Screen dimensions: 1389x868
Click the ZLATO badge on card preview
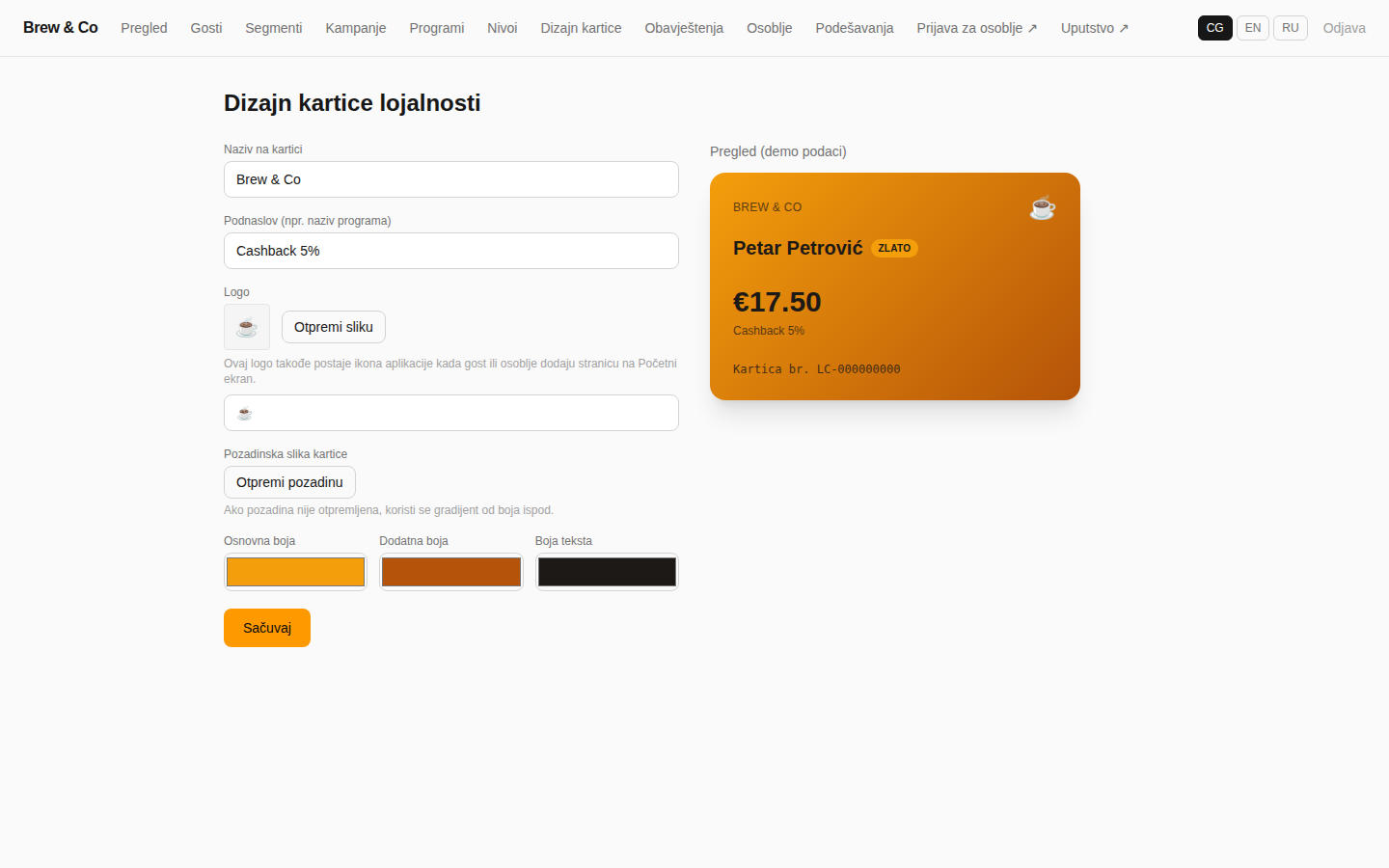(x=894, y=248)
